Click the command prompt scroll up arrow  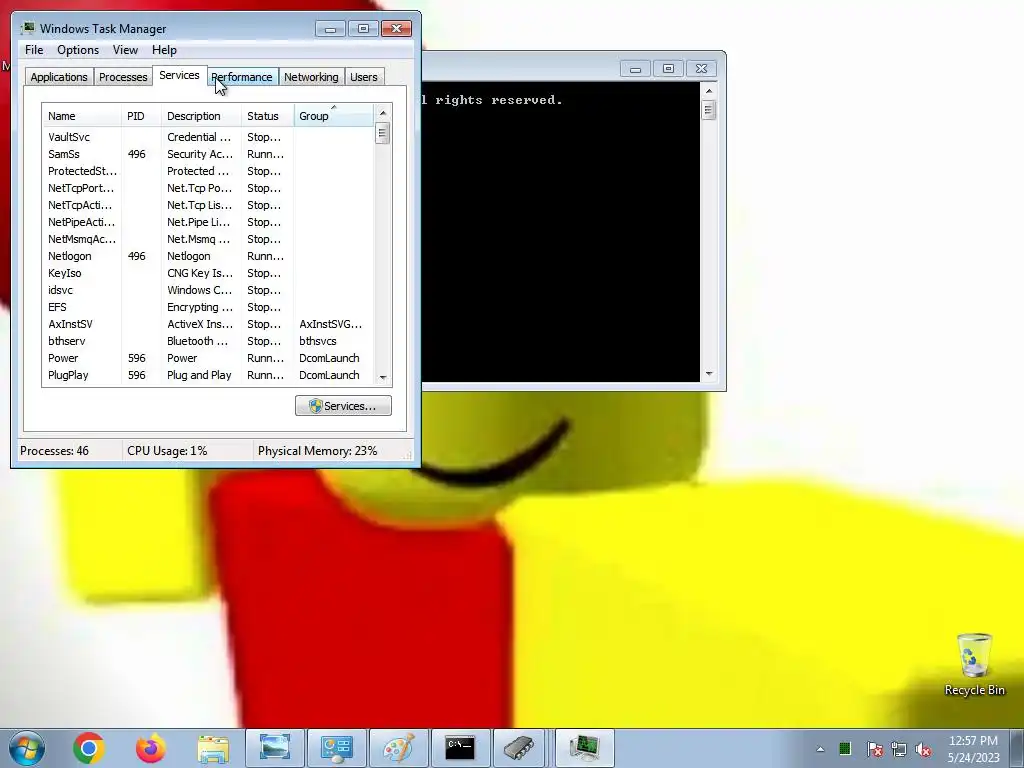coord(709,91)
